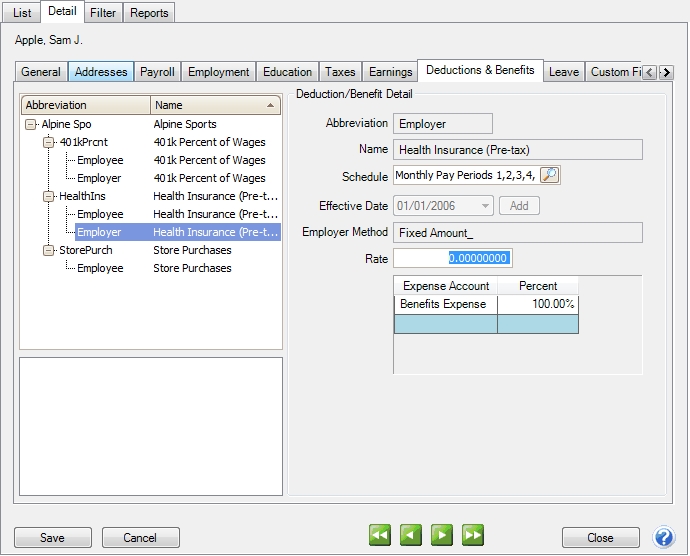
Task: Go to the previous record arrow
Action: coord(411,537)
